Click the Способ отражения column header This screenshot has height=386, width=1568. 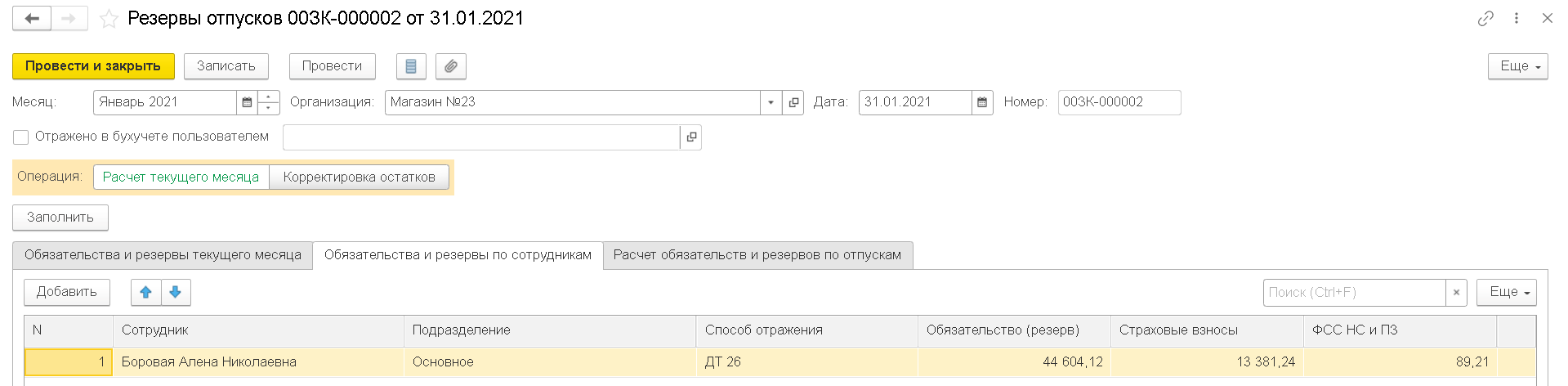click(x=807, y=330)
